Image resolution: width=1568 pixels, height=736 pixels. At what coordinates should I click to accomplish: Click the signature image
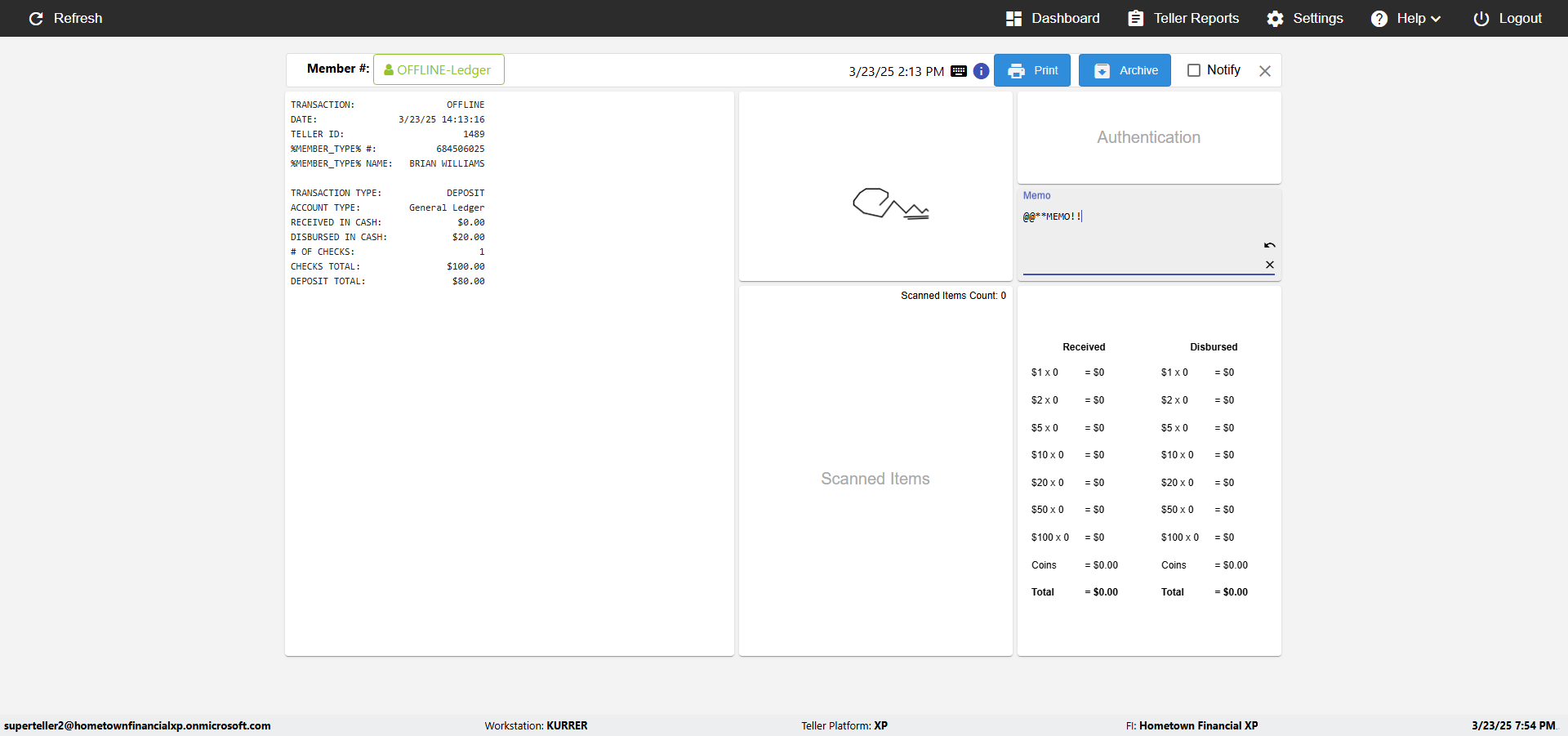pos(891,203)
